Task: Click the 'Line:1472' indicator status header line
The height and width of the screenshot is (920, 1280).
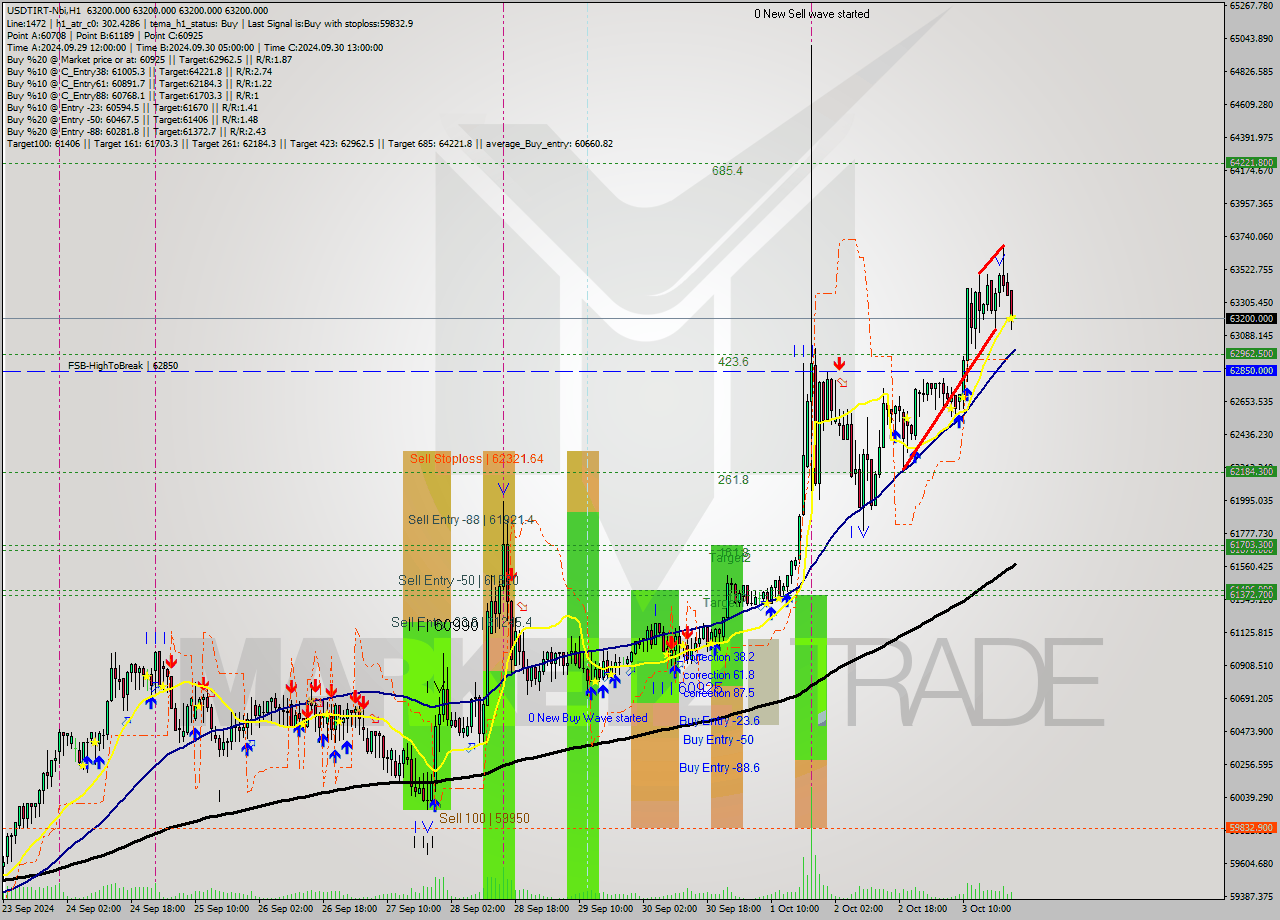Action: tap(209, 23)
